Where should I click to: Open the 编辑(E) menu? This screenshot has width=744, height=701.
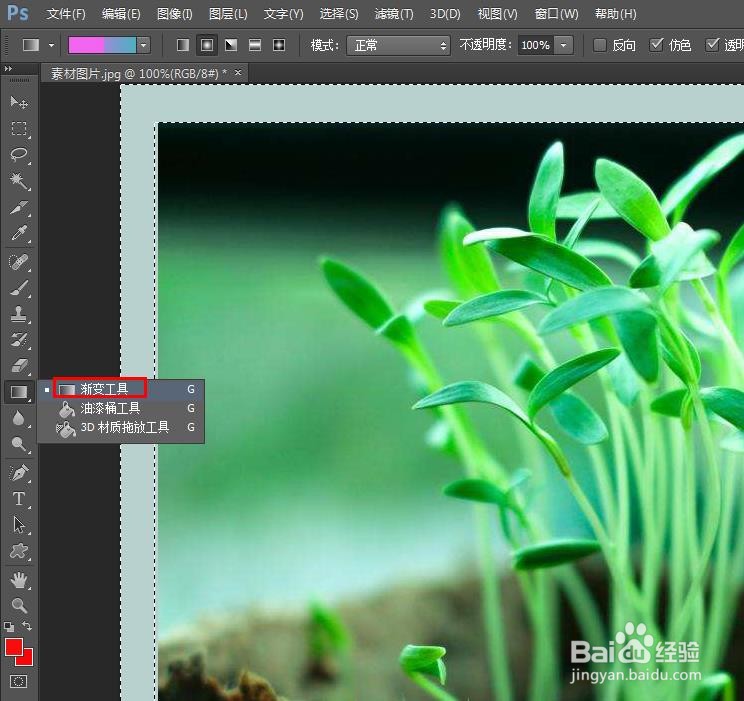click(x=121, y=14)
